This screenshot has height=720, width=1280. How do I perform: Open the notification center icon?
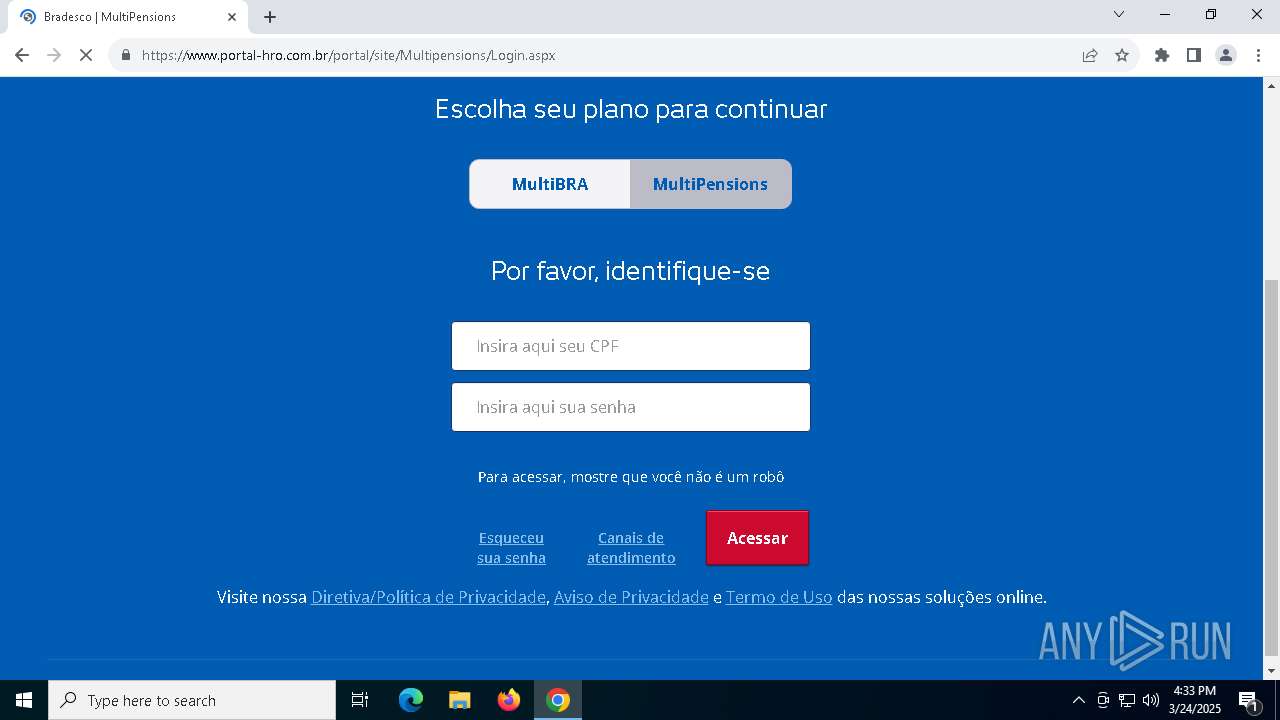(1249, 700)
